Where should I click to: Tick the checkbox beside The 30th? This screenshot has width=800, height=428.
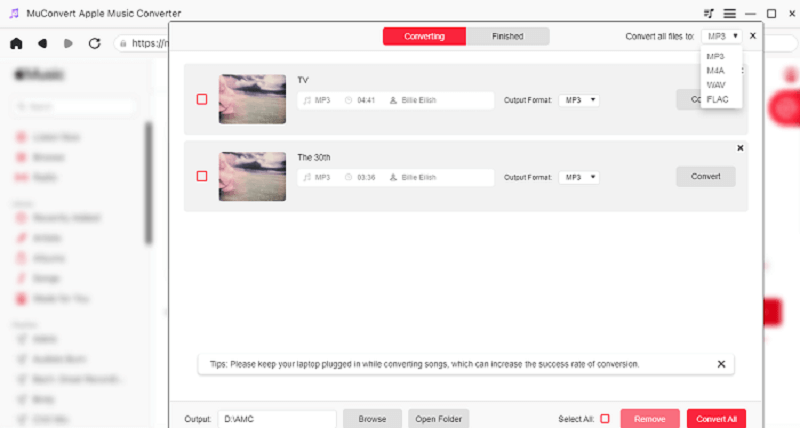pyautogui.click(x=202, y=176)
